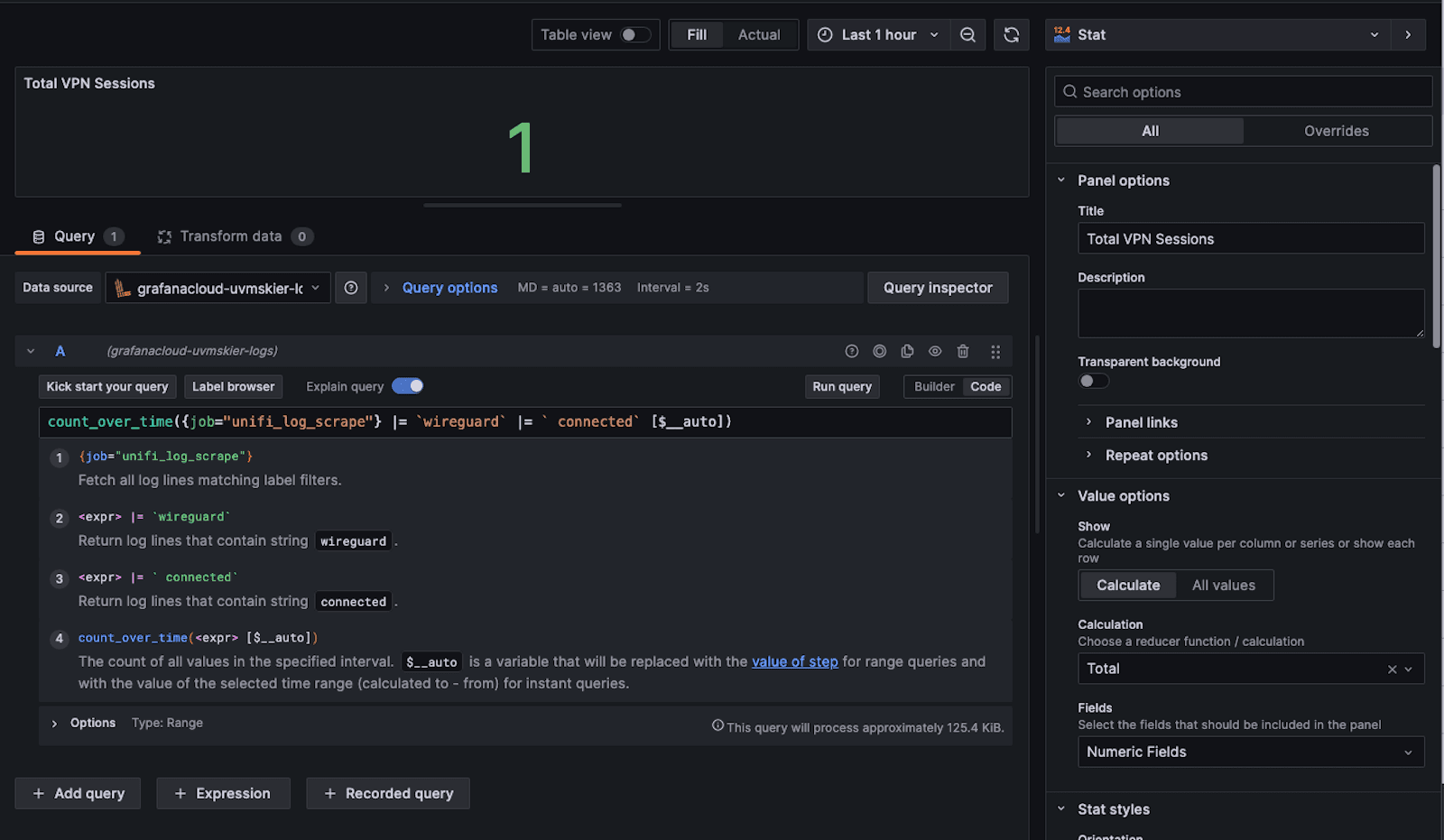The image size is (1444, 840).
Task: Collapse Panel options section
Action: [1061, 180]
